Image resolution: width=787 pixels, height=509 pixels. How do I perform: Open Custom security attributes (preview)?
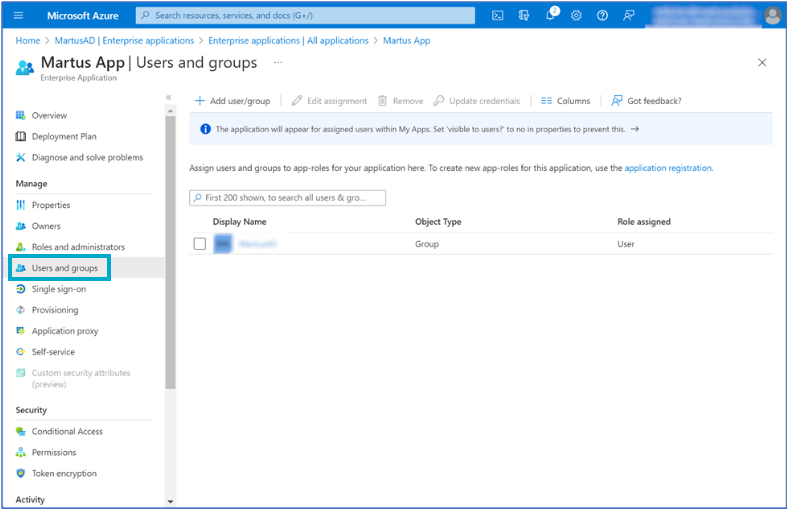pos(81,378)
